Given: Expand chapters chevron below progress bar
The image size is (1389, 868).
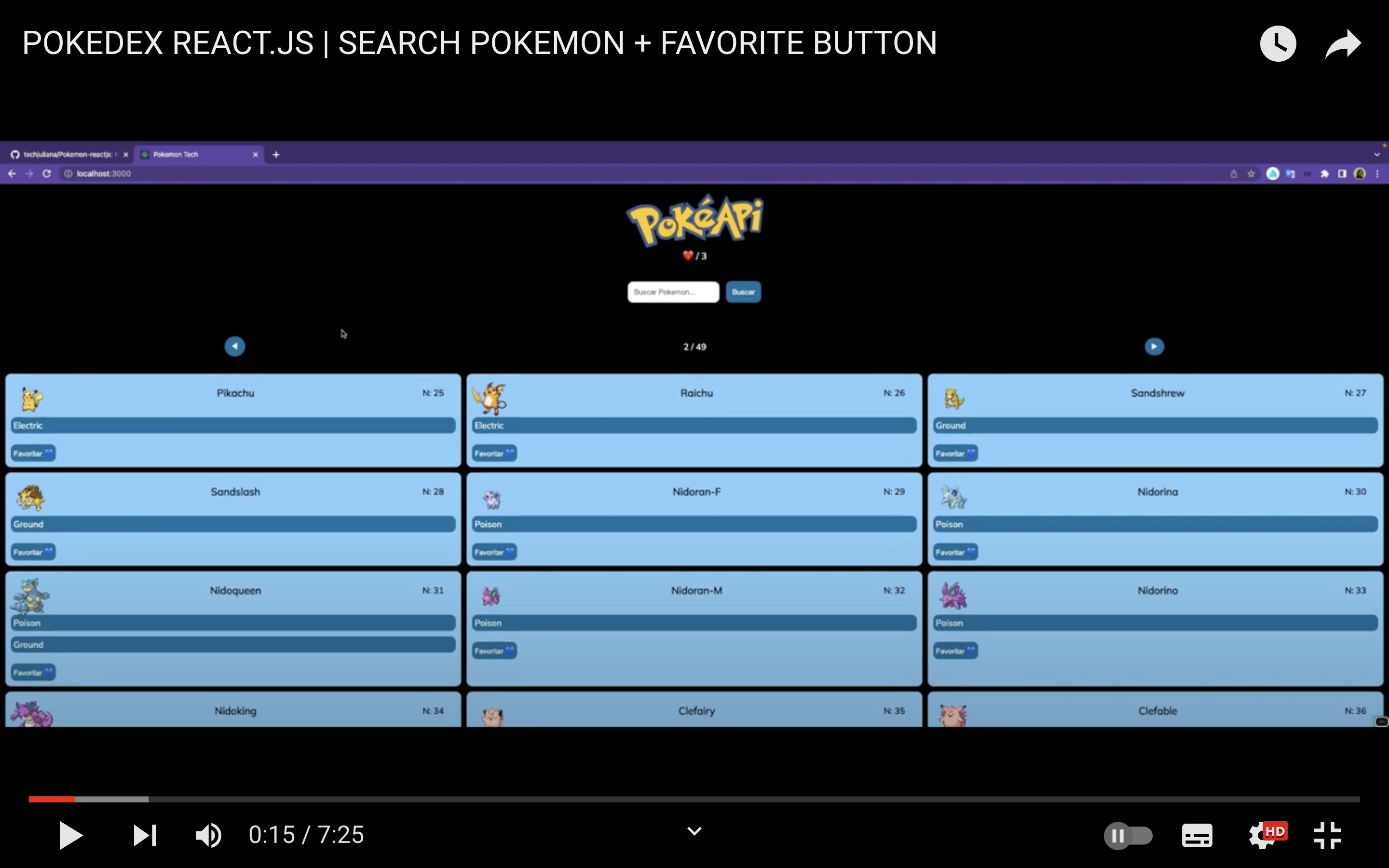Looking at the screenshot, I should pos(694,831).
